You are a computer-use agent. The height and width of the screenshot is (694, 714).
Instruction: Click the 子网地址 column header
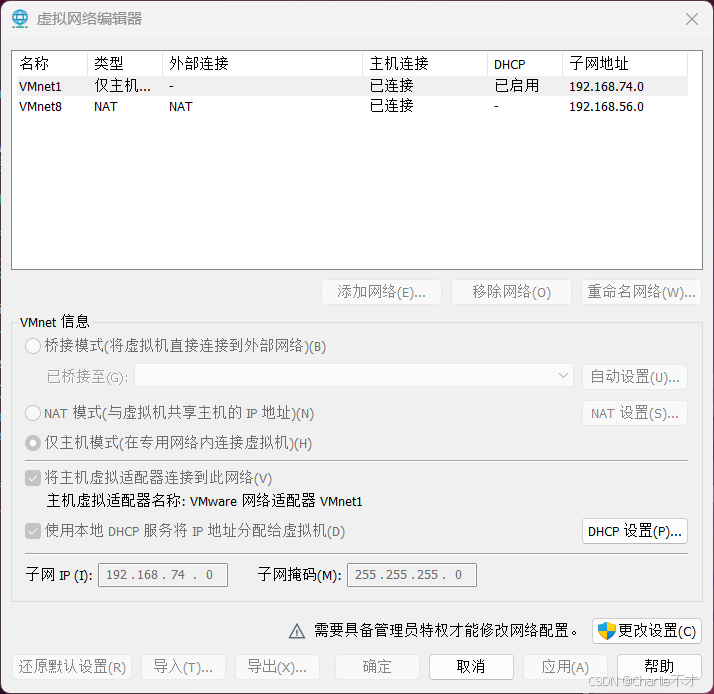click(x=625, y=63)
